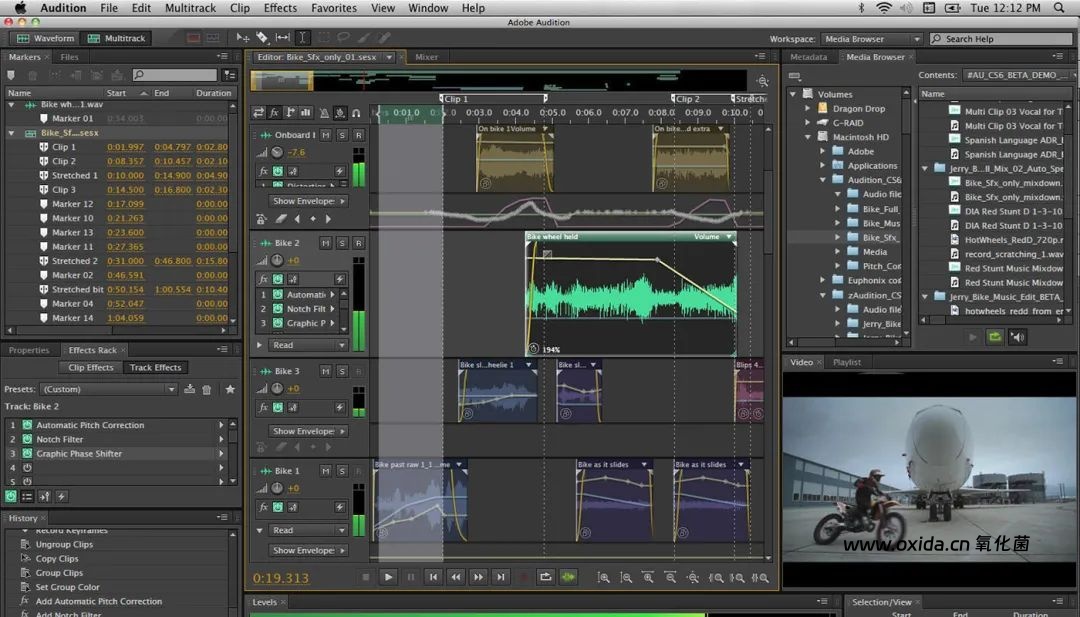The width and height of the screenshot is (1080, 617).
Task: Zoom in amplitude in transport zoom controls
Action: [603, 578]
